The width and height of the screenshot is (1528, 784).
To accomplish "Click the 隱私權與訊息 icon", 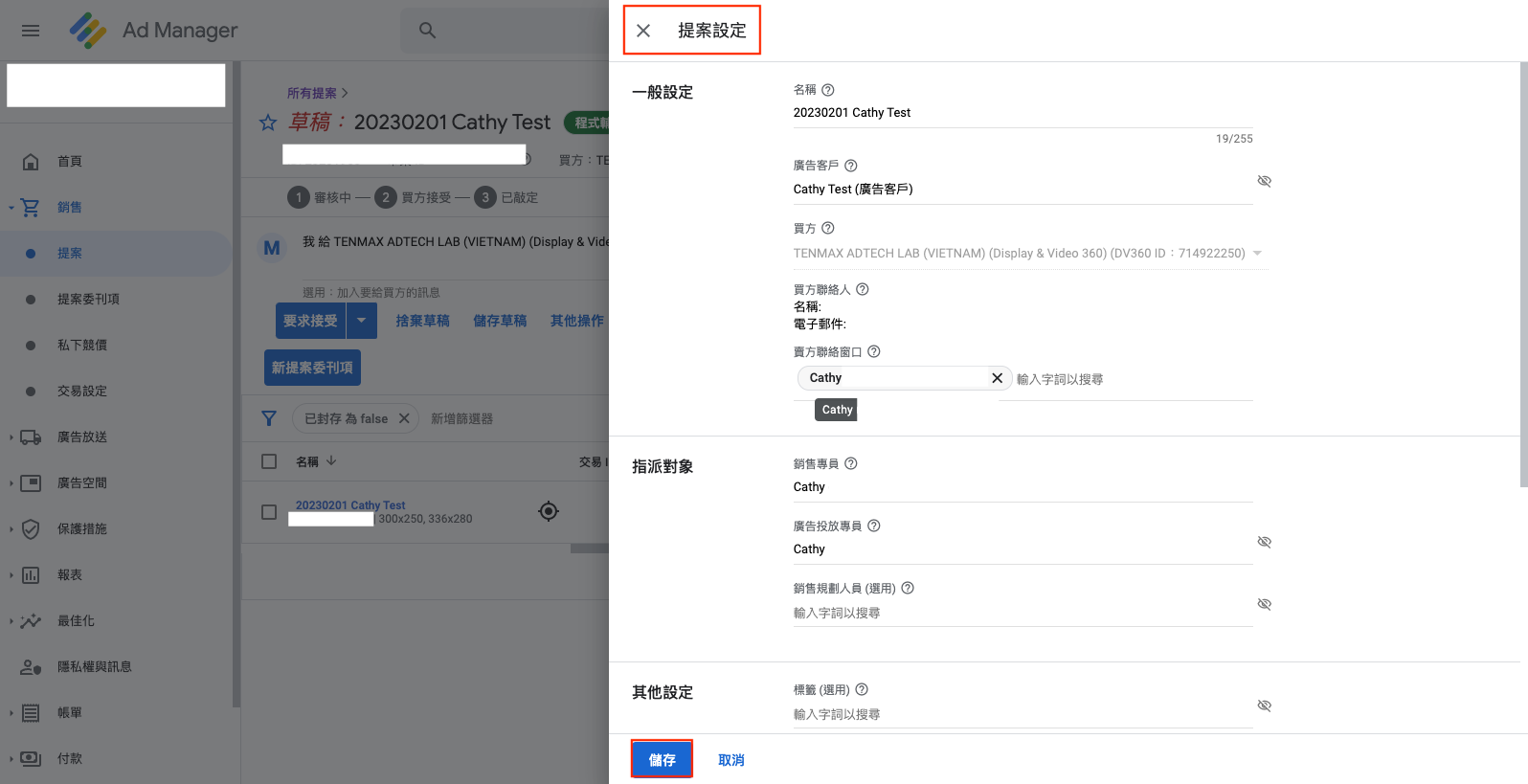I will click(31, 666).
